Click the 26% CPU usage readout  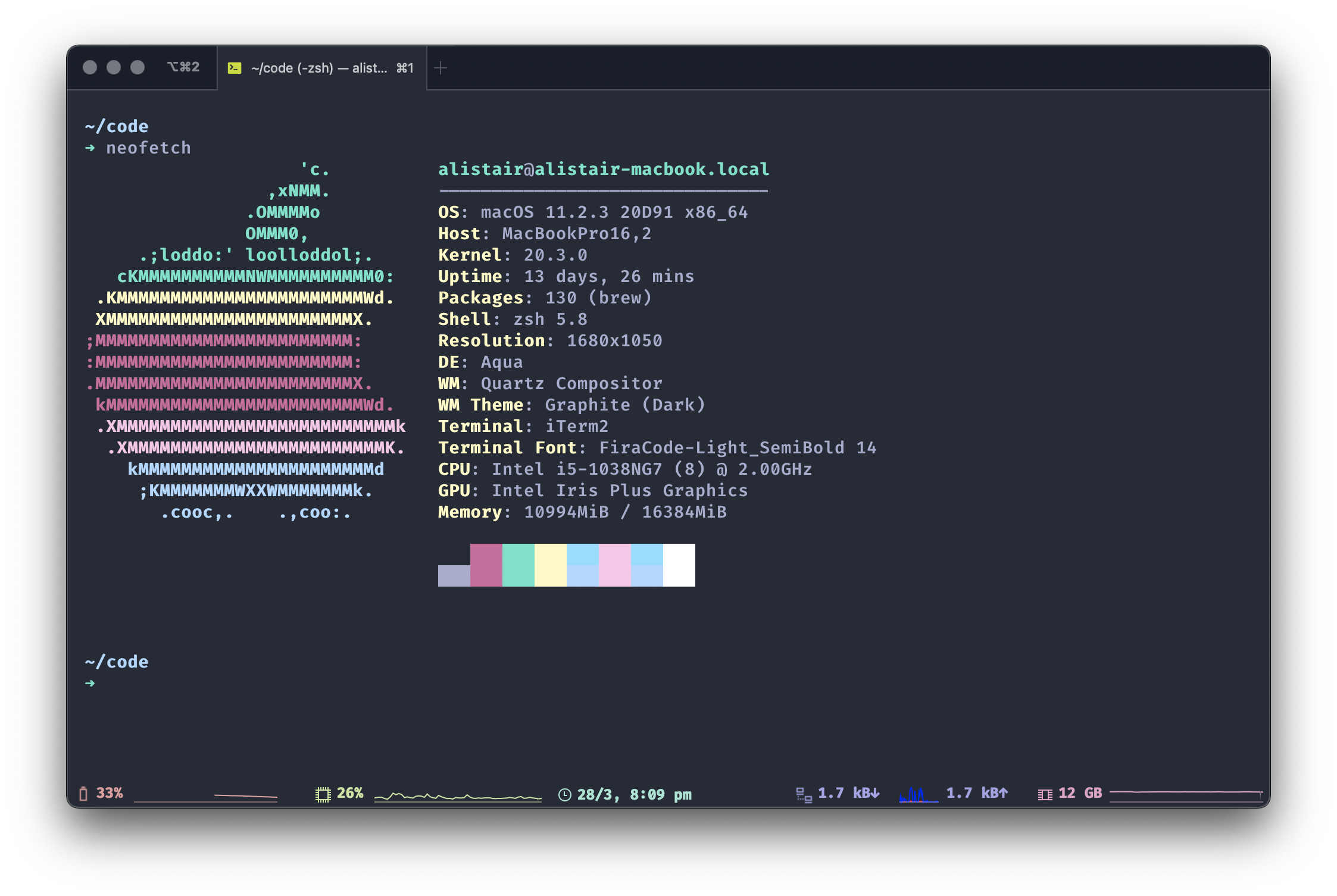350,794
